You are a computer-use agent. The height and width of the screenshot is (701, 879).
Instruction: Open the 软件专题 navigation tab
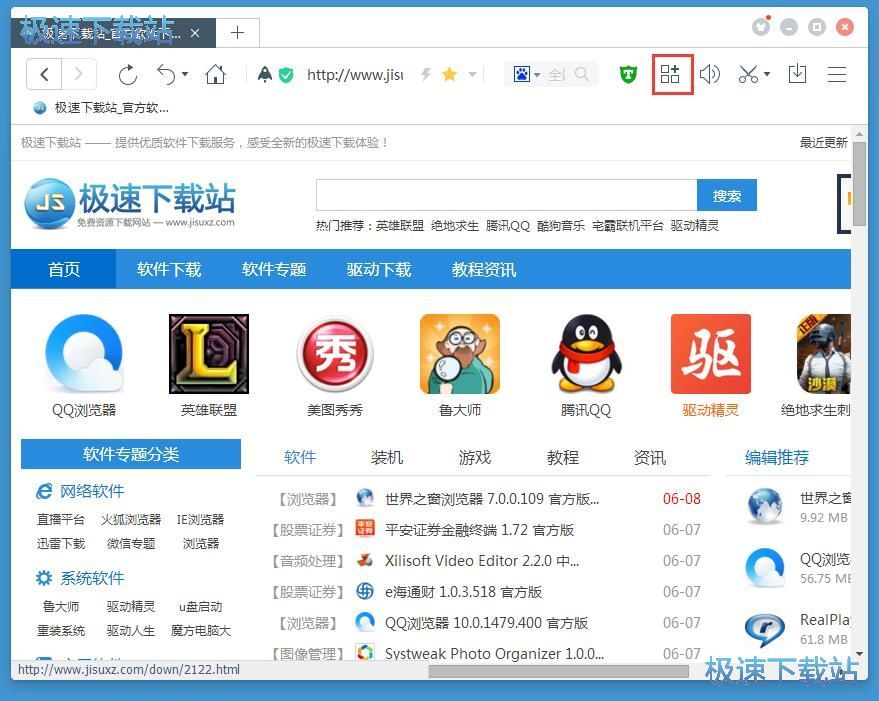274,269
